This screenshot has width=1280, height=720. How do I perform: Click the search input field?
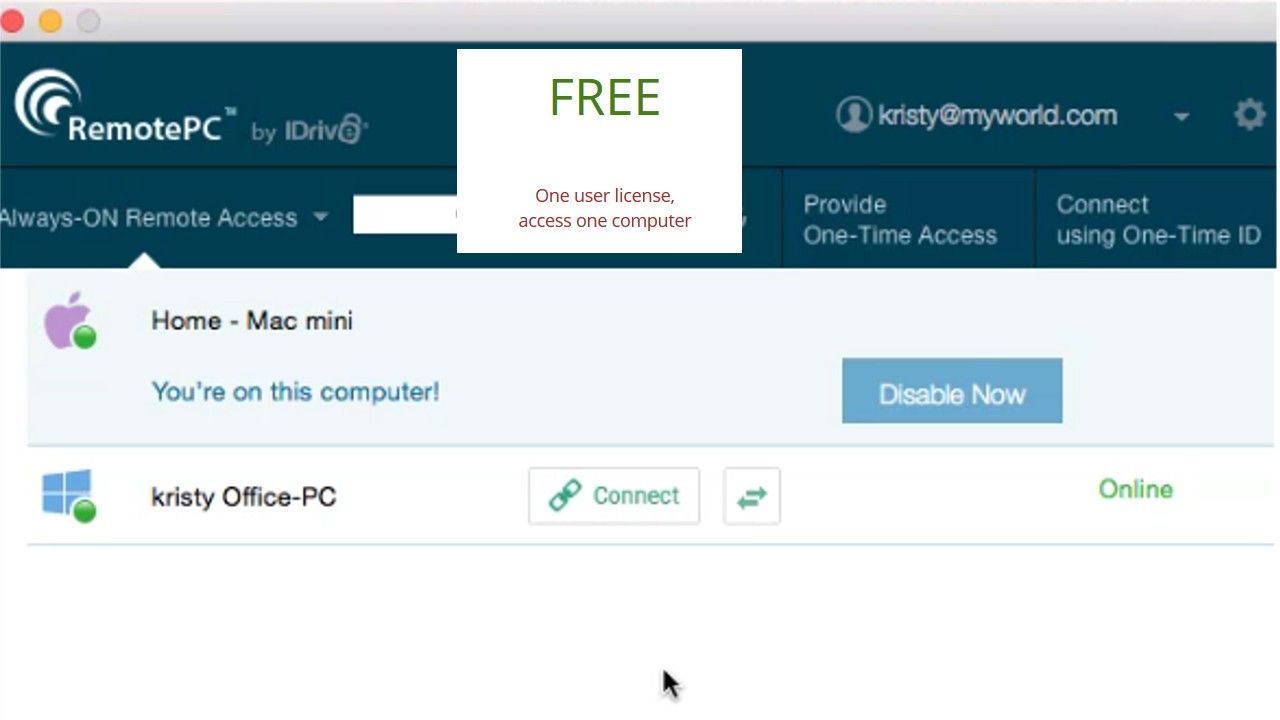point(405,215)
